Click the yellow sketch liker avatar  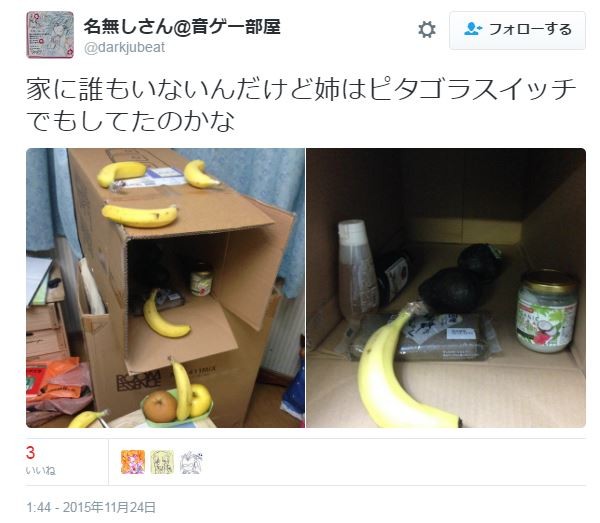pyautogui.click(x=162, y=462)
